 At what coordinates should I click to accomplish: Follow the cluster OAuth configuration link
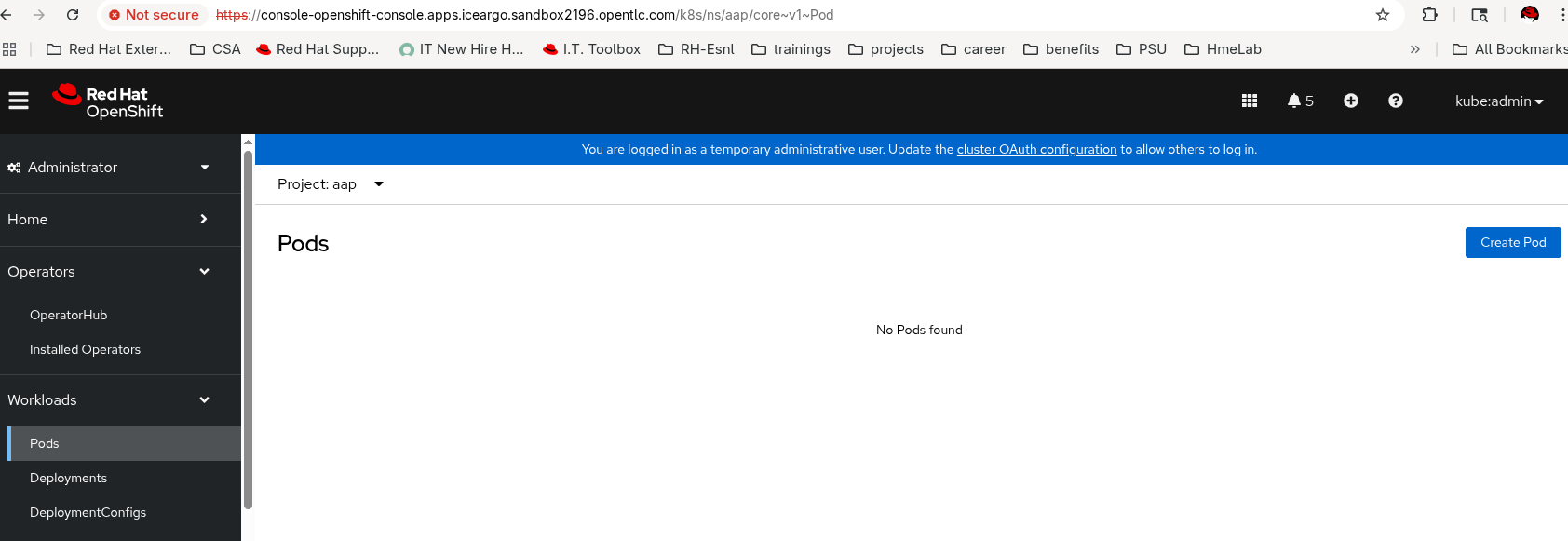[x=1036, y=150]
